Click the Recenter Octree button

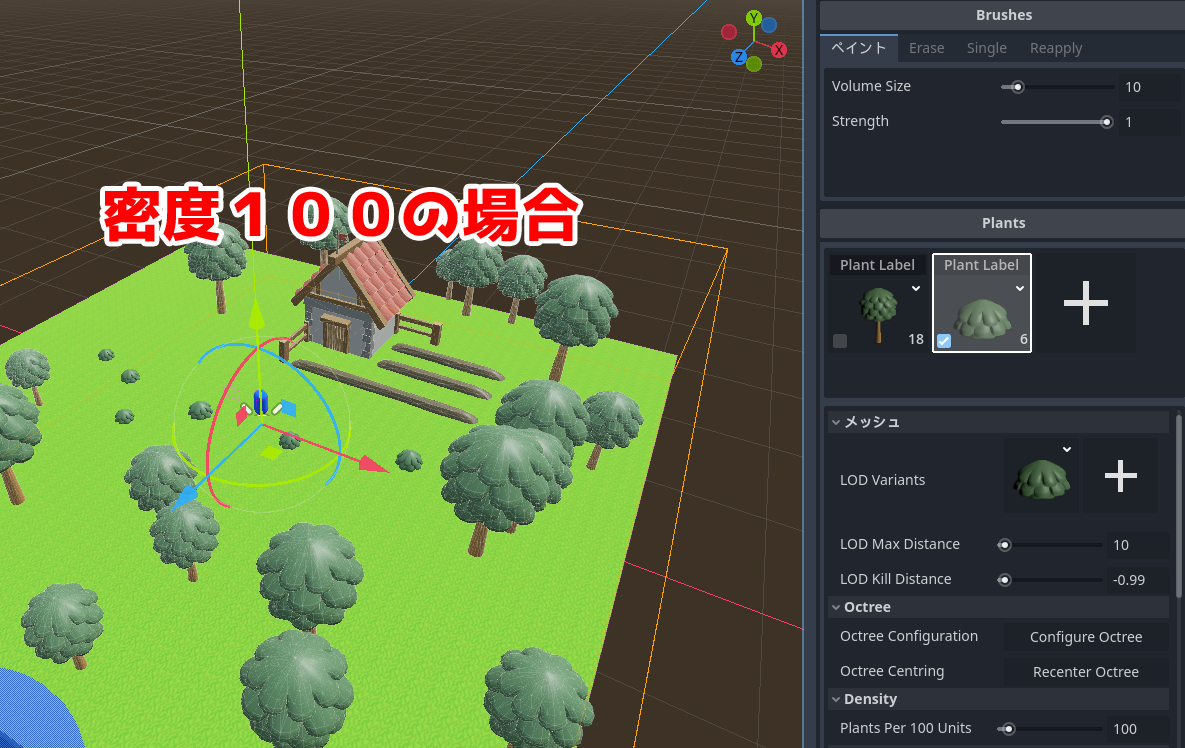click(1086, 672)
